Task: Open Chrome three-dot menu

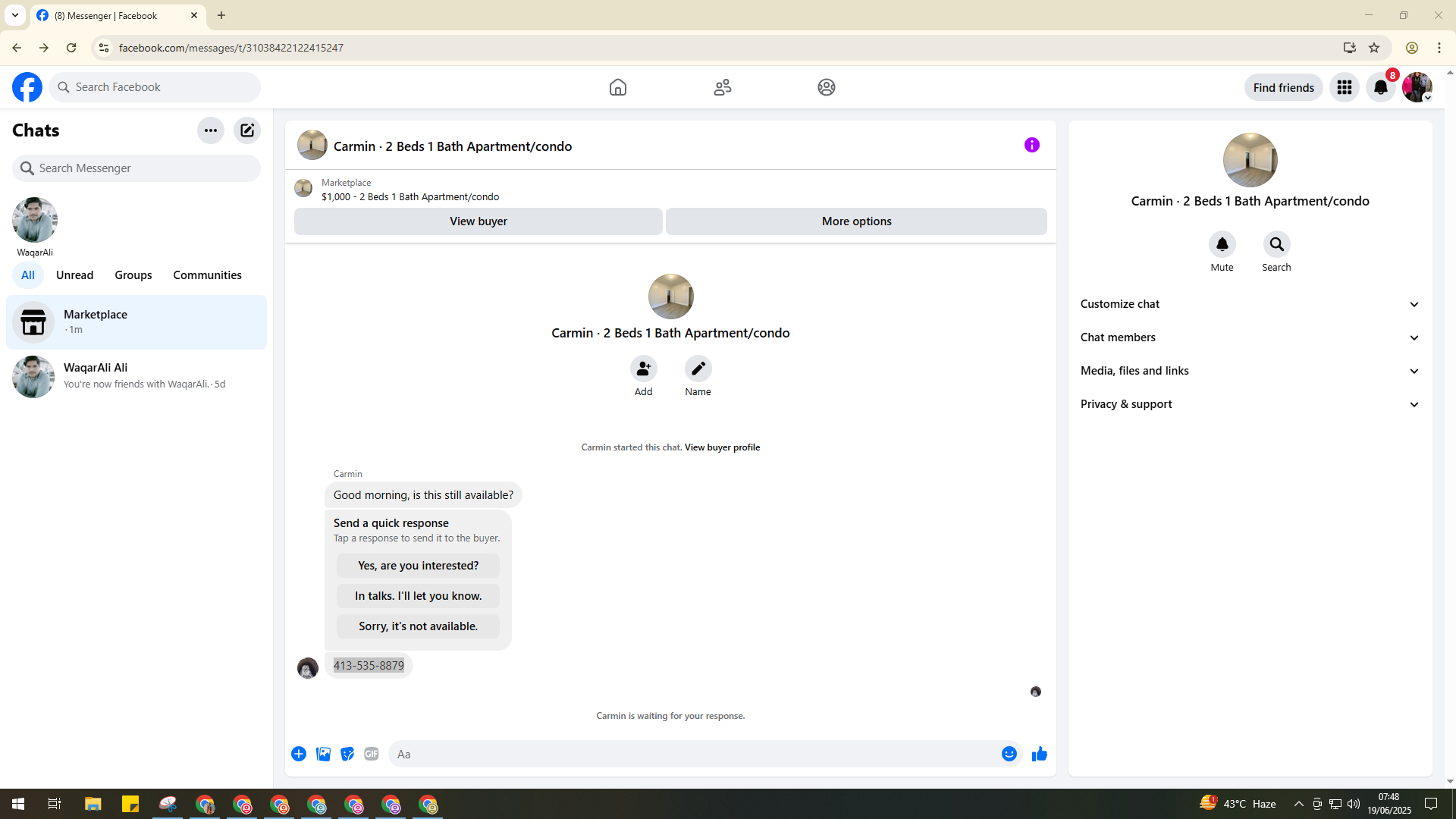Action: click(x=1439, y=48)
